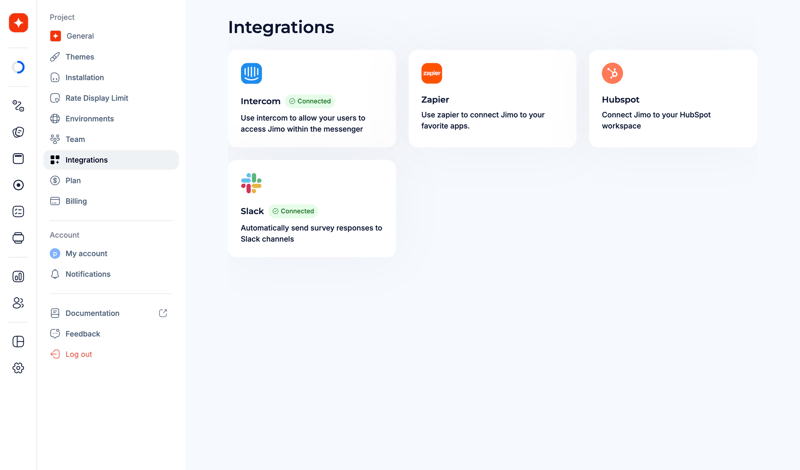800x470 pixels.
Task: Click 'Use intercom to allow your users' text
Action: click(x=303, y=123)
